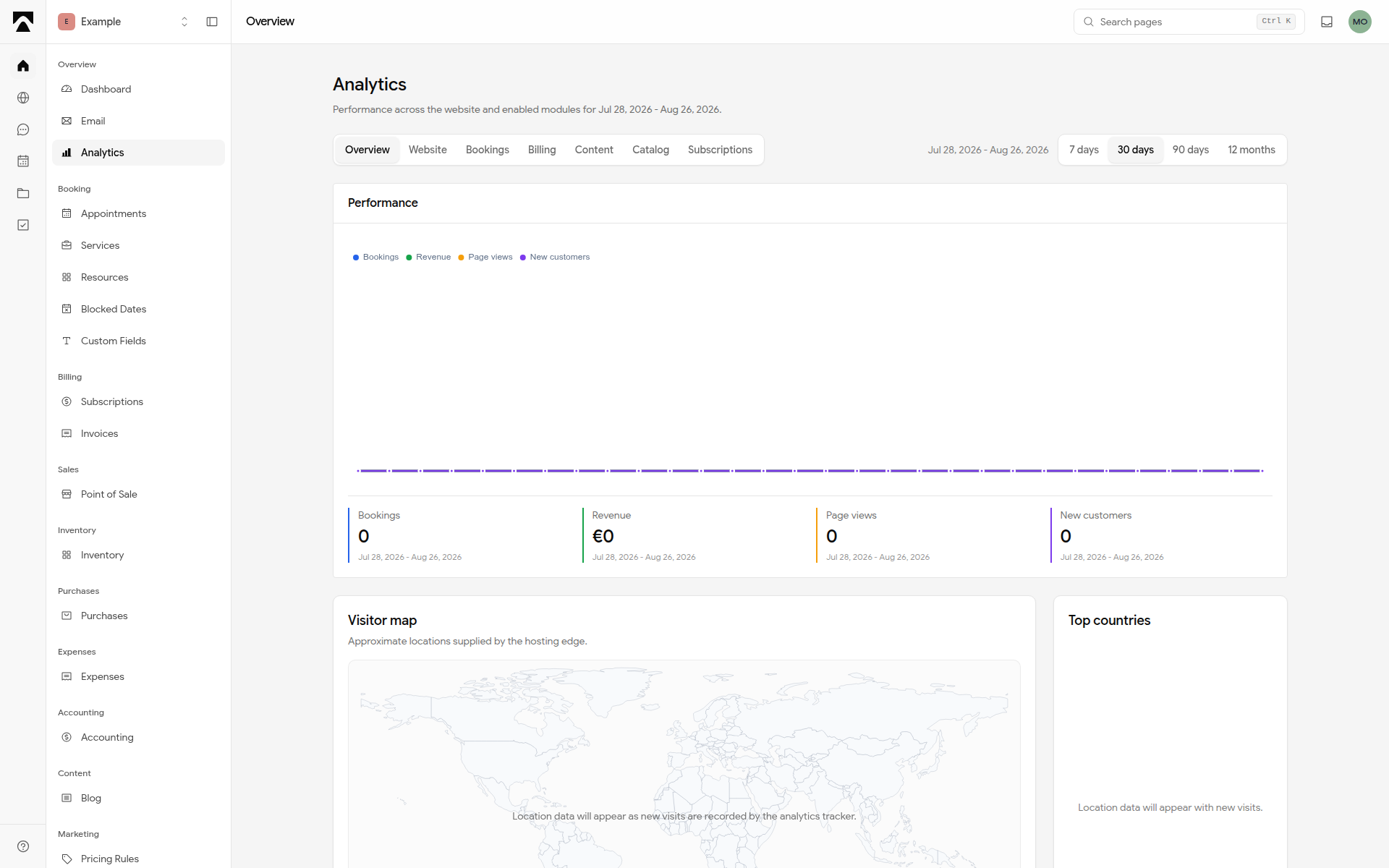Viewport: 1389px width, 868px height.
Task: Click the Point of Sale store icon
Action: 67,494
